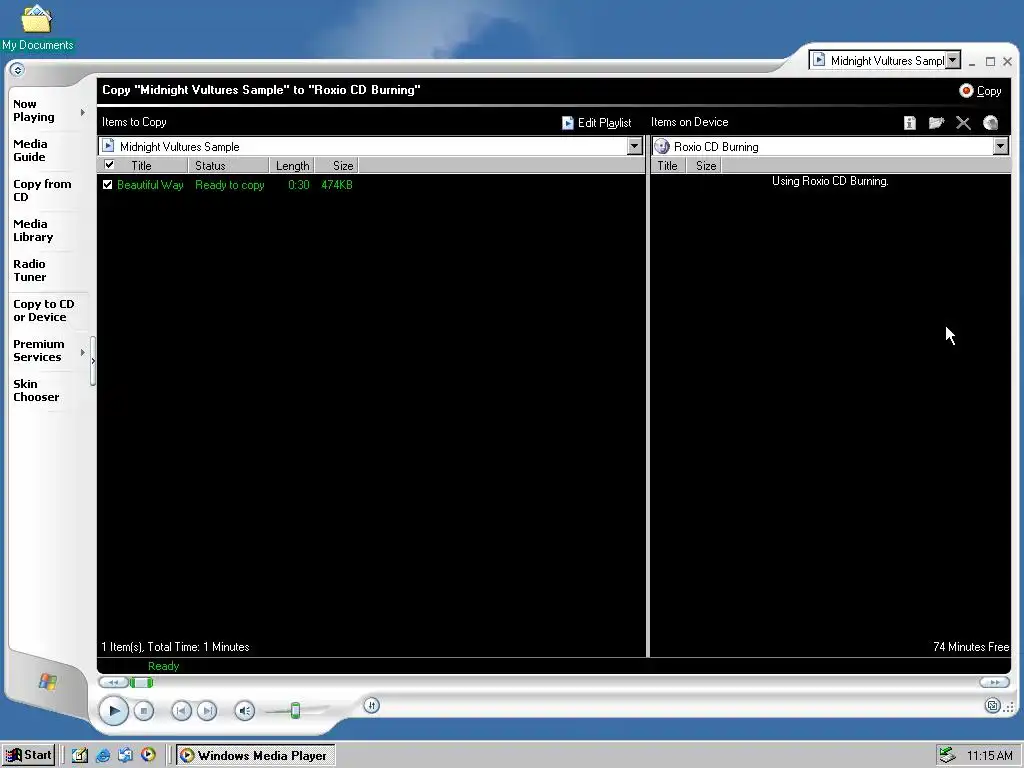Click the rewind button
The image size is (1024, 768).
[x=113, y=682]
